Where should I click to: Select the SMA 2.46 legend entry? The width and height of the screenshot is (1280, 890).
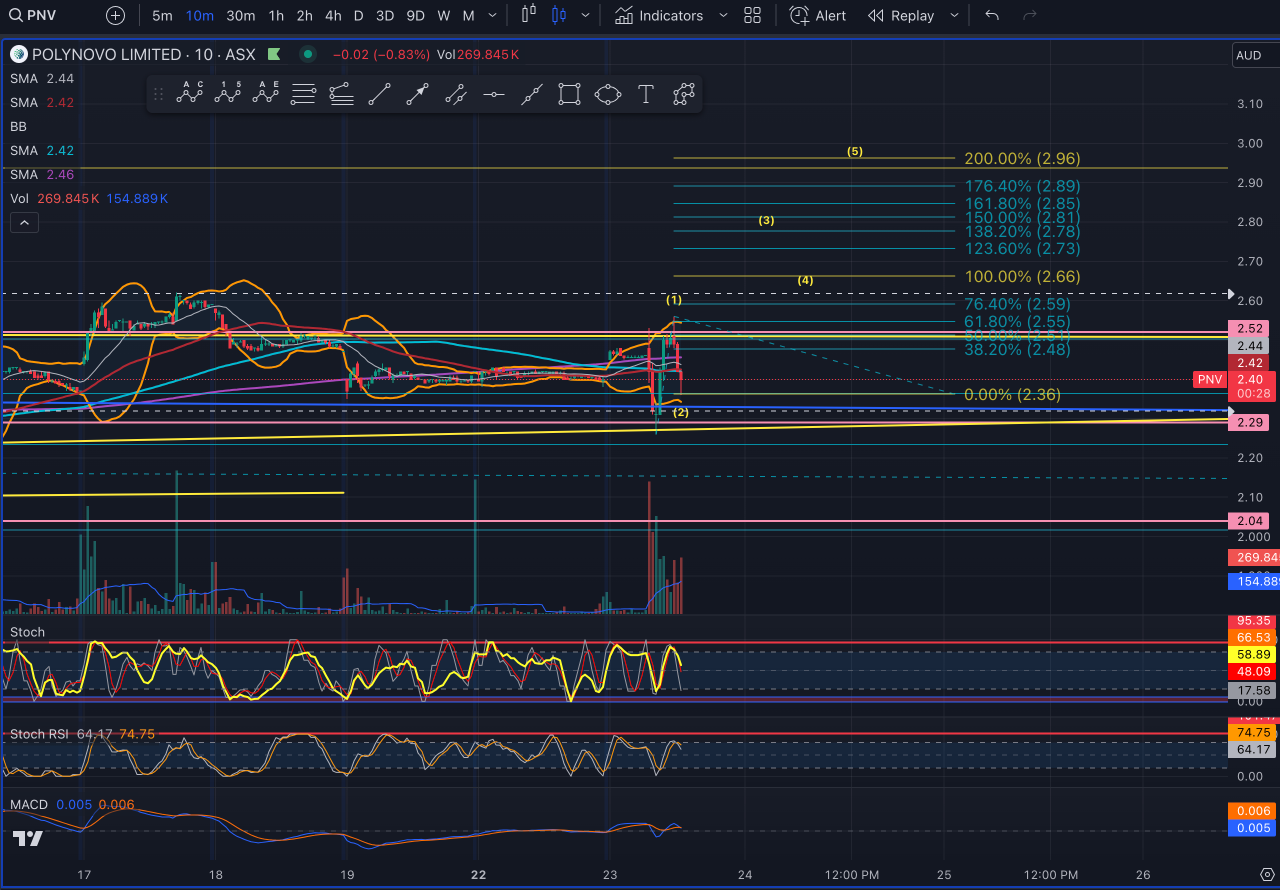tap(42, 174)
